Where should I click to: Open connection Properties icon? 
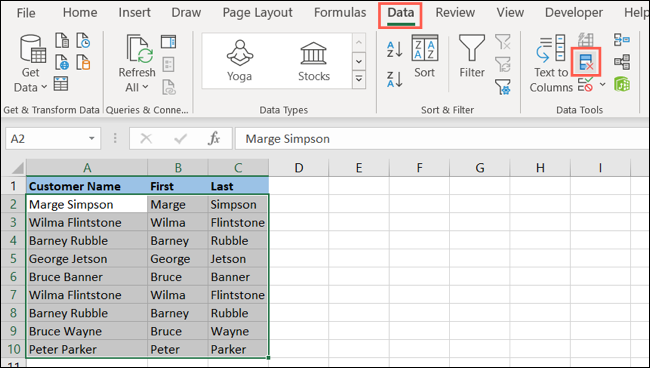click(168, 64)
